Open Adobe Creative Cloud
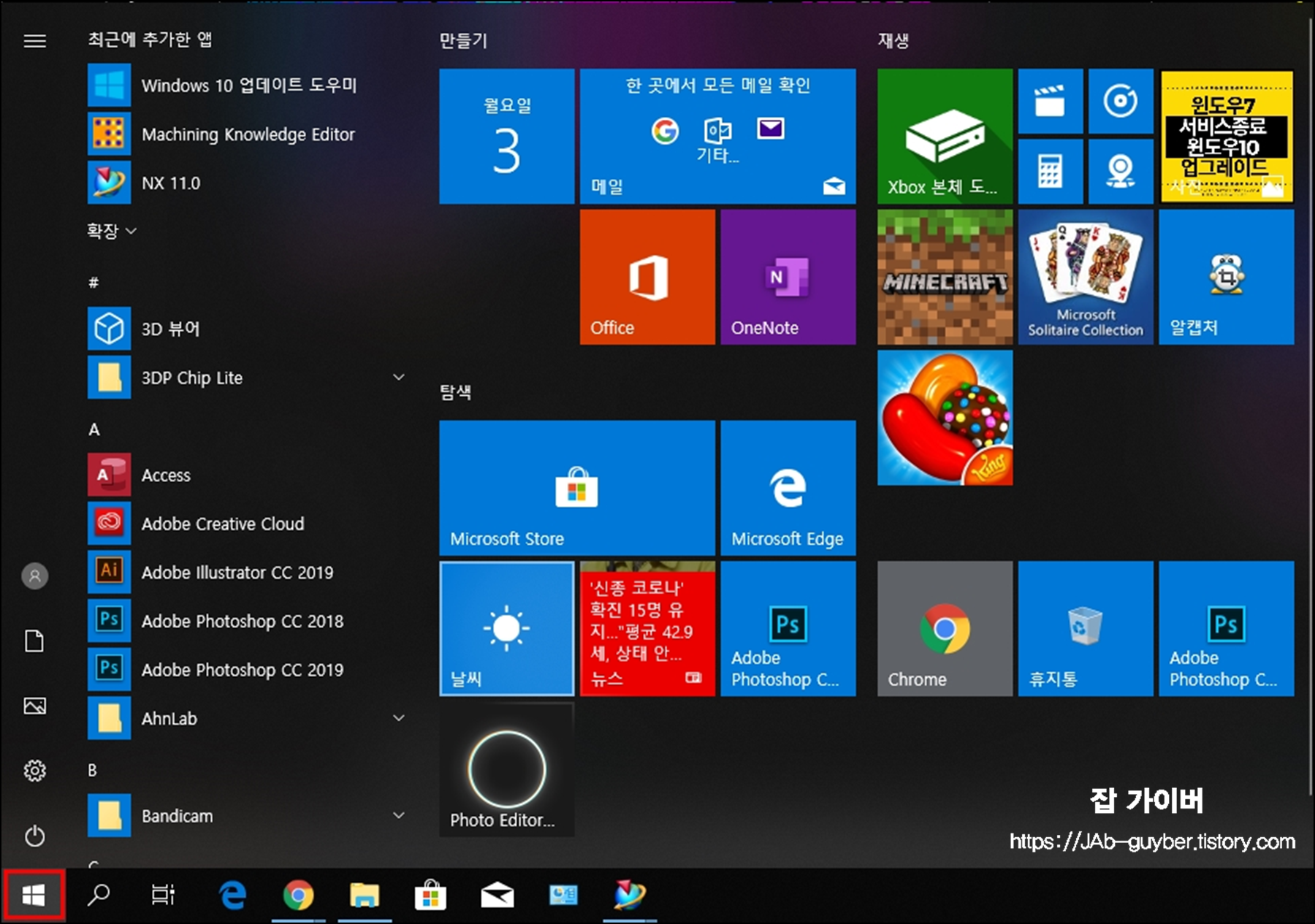The image size is (1315, 924). (x=248, y=524)
